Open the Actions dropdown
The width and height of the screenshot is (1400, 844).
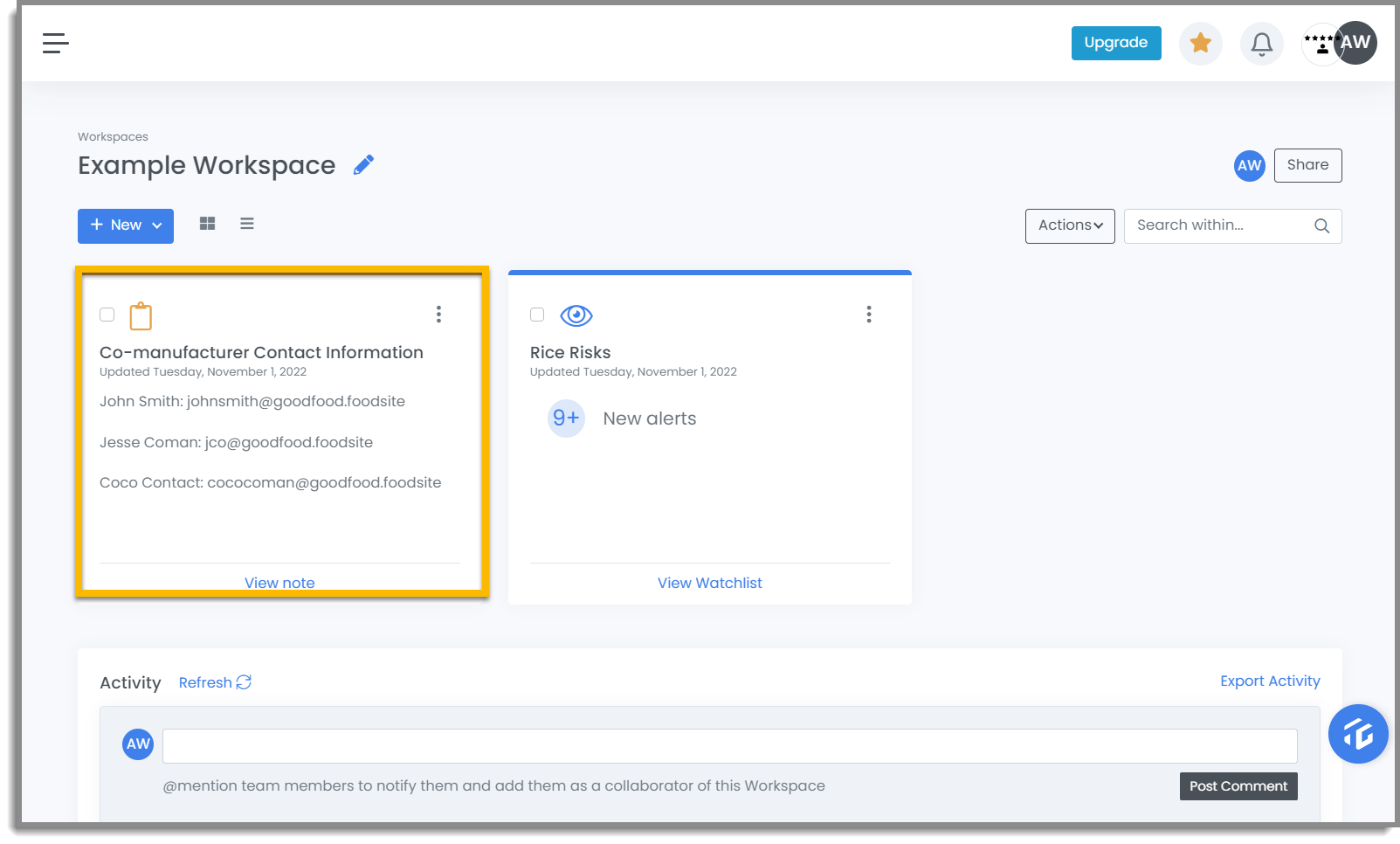click(1070, 225)
